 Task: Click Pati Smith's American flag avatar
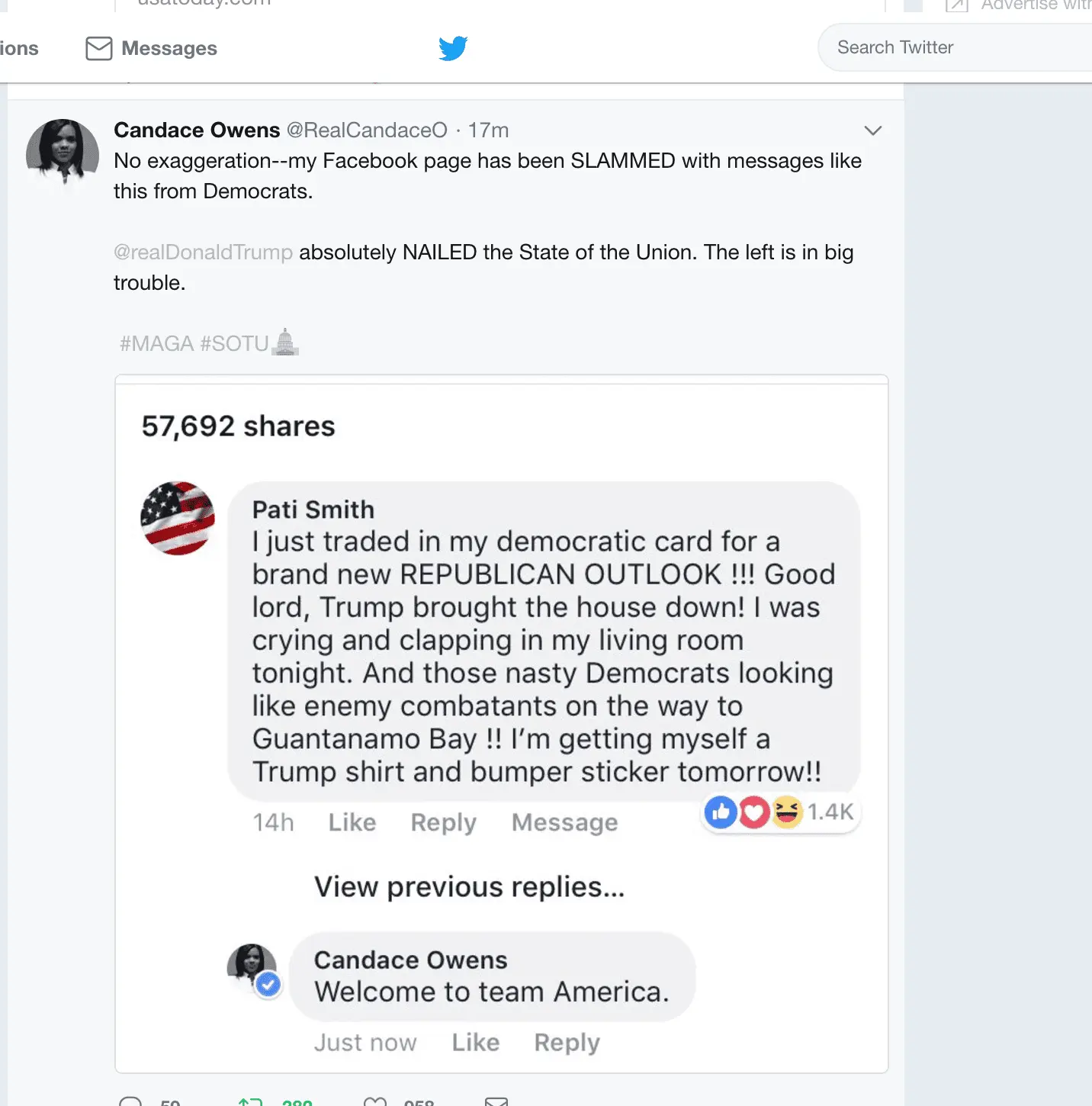(x=178, y=519)
